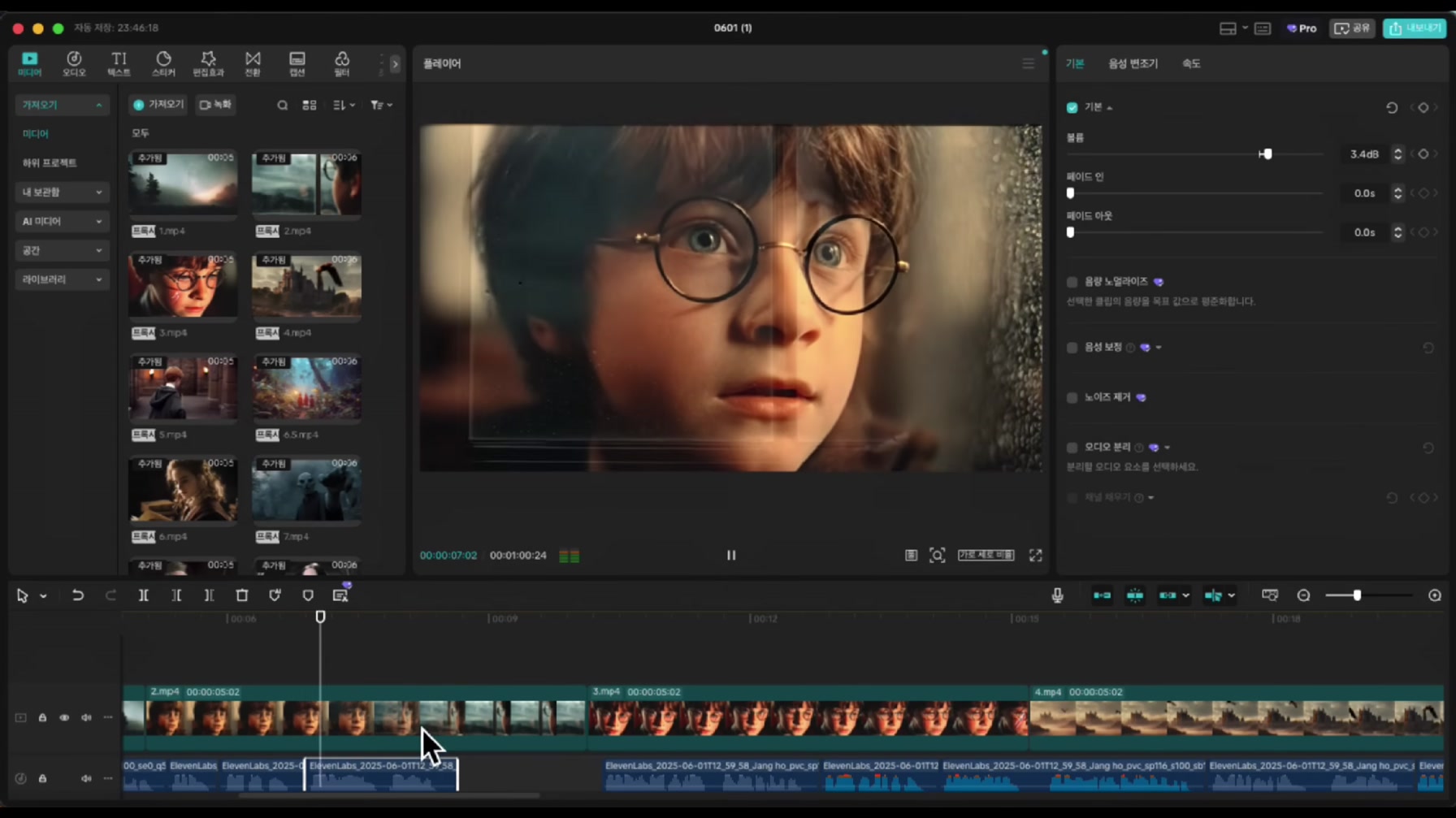This screenshot has height=818, width=1456.
Task: Expand the 라이브러리 sidebar section
Action: (62, 279)
